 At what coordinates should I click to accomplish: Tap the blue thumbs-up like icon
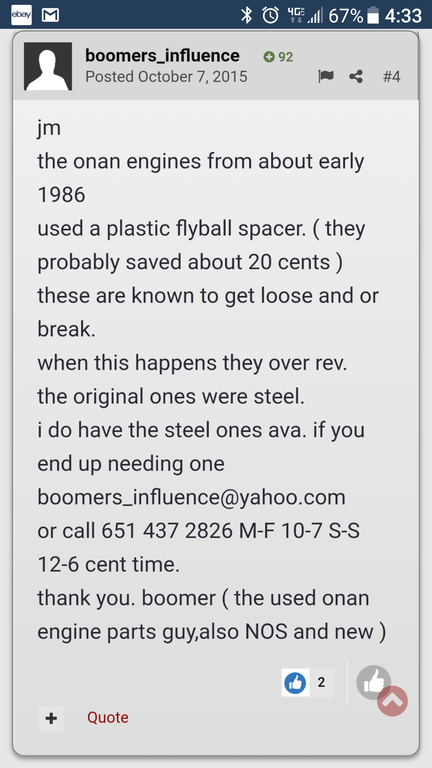295,682
